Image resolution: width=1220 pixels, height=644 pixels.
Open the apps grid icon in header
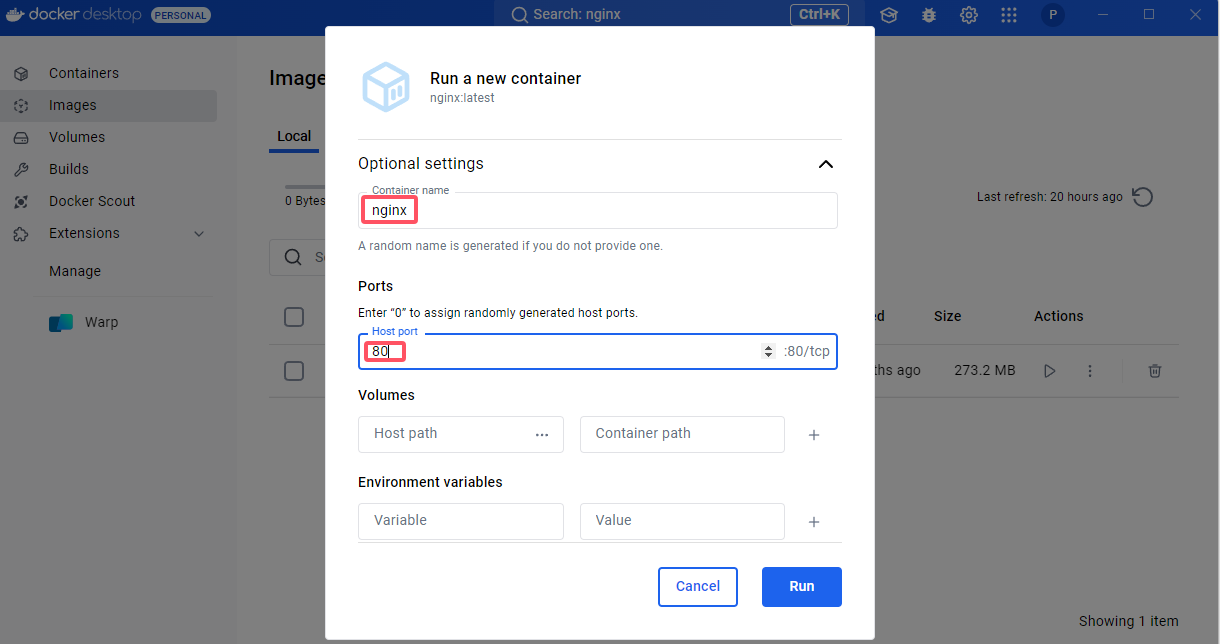coord(1009,15)
